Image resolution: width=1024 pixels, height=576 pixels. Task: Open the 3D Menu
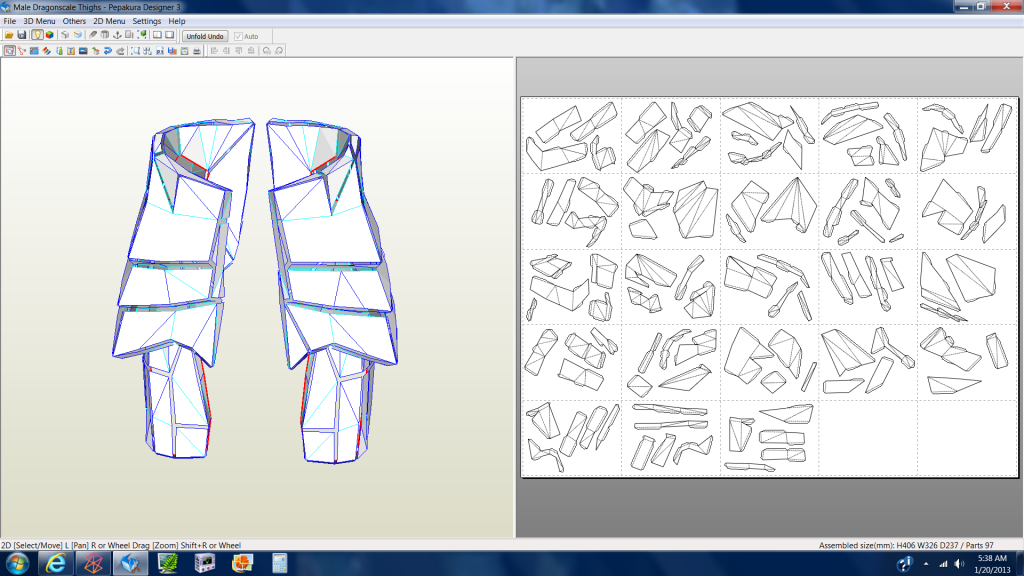[x=39, y=21]
